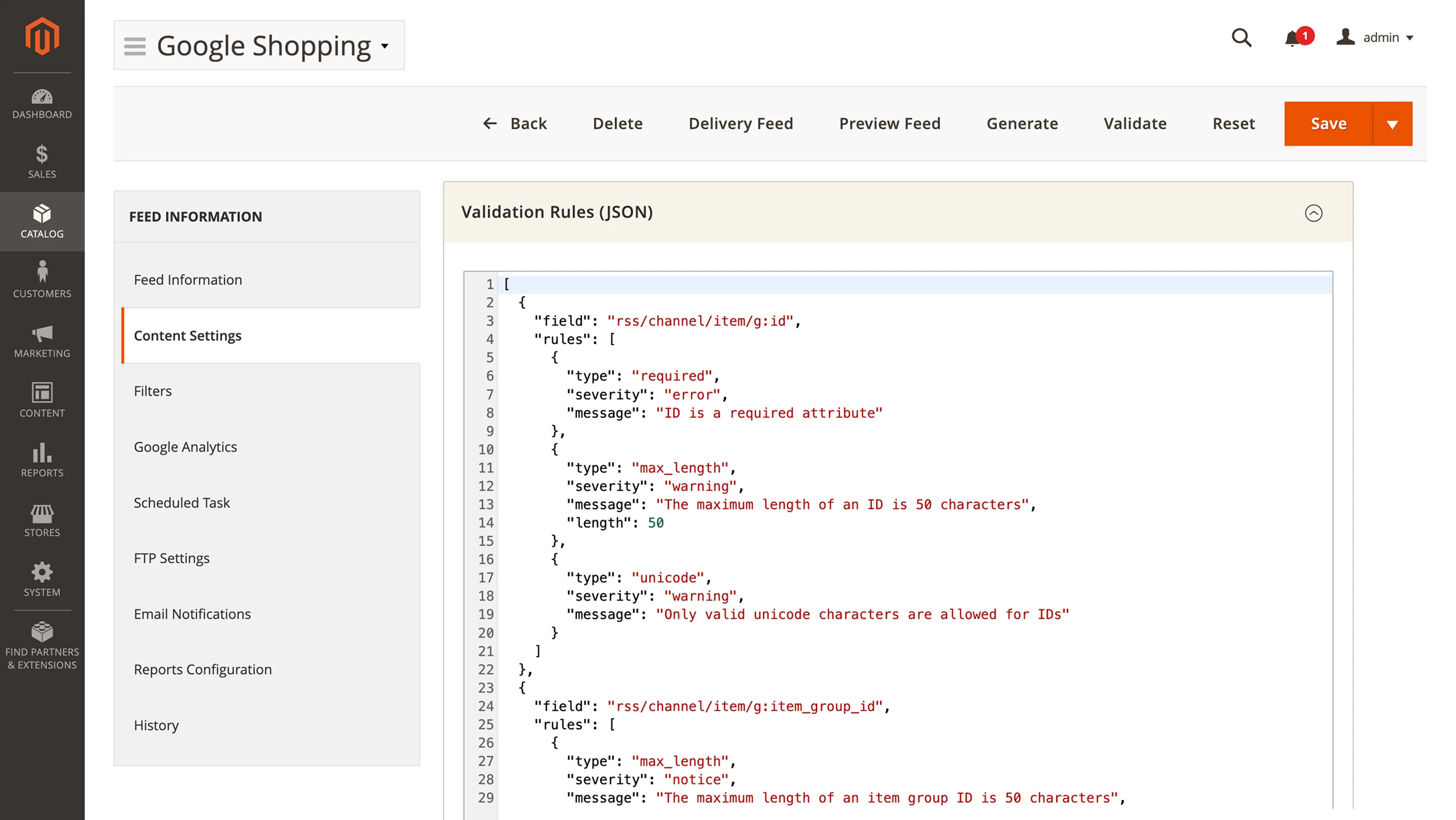Open the Reports section

click(42, 461)
